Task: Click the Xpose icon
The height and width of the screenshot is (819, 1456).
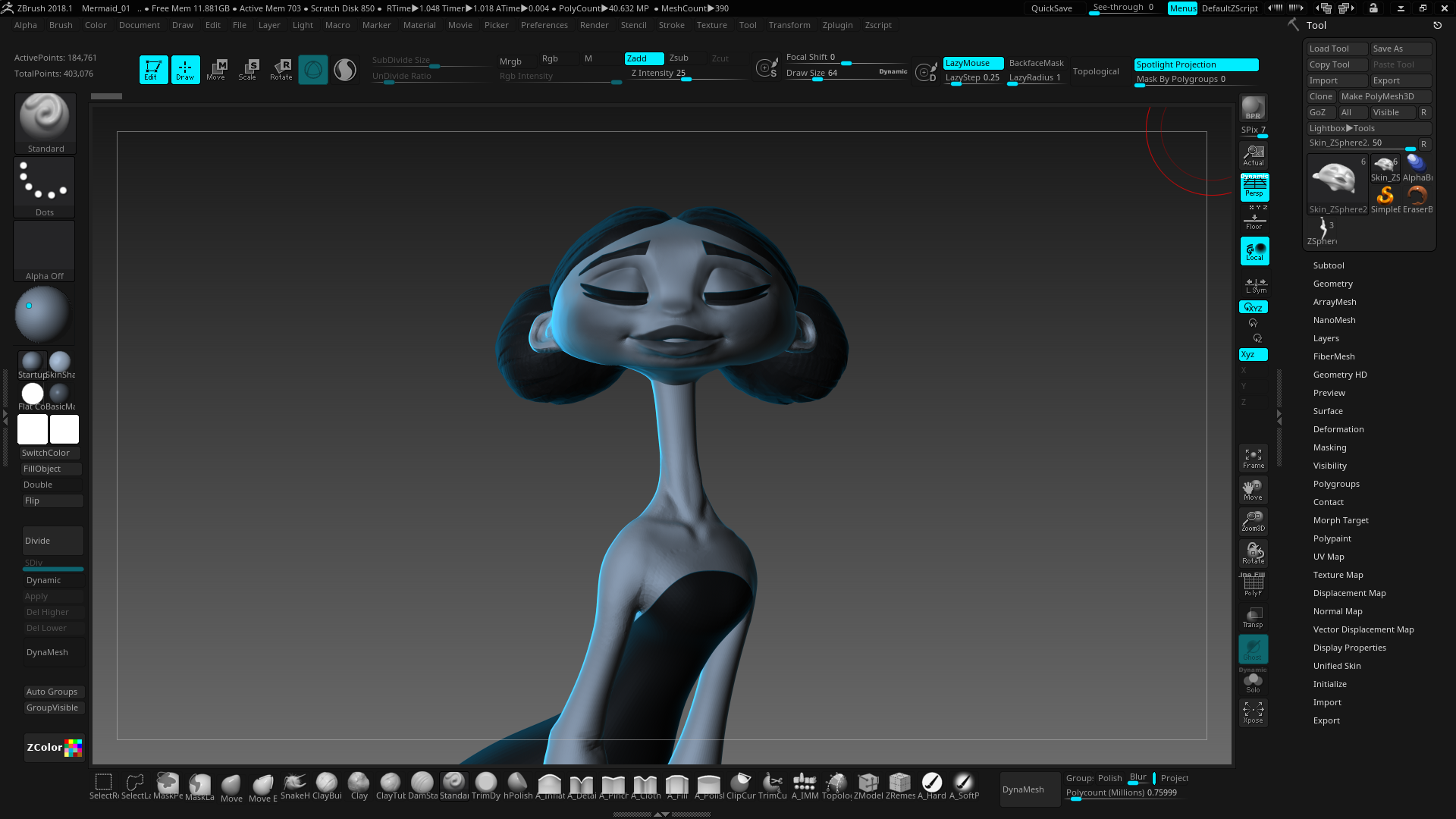Action: point(1254,712)
